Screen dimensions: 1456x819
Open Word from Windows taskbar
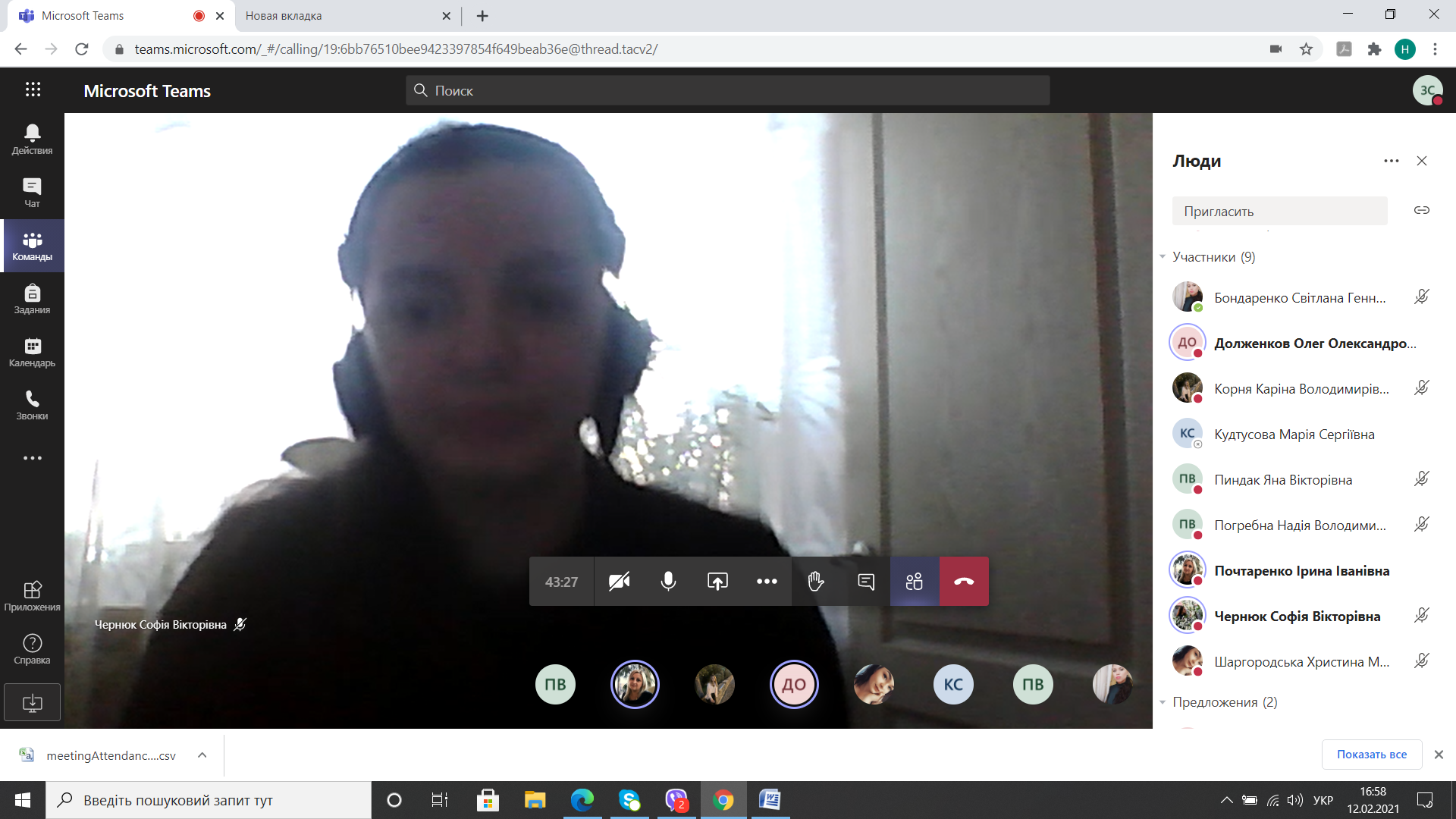769,800
